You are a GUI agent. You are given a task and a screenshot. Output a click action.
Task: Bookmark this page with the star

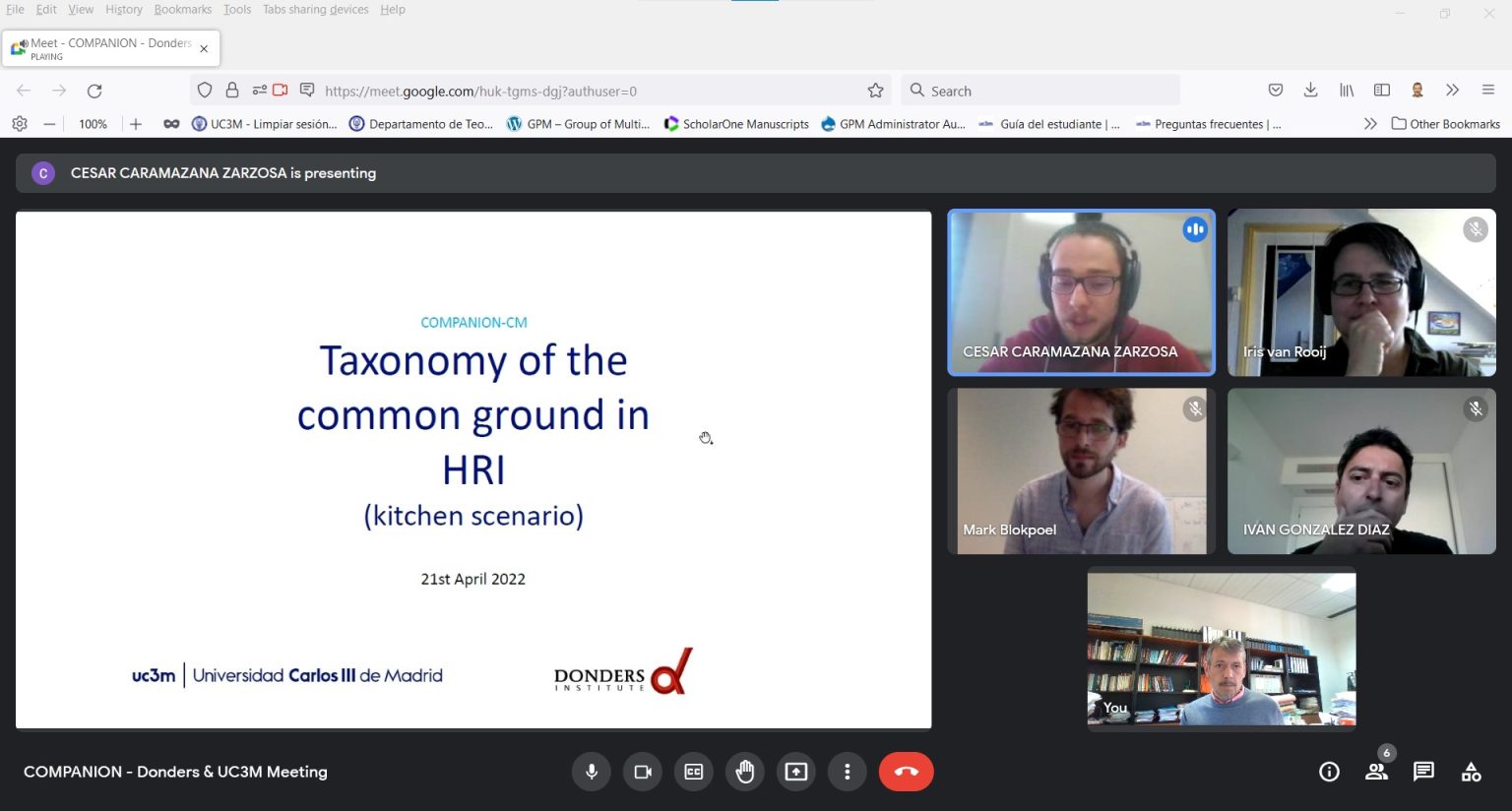875,91
